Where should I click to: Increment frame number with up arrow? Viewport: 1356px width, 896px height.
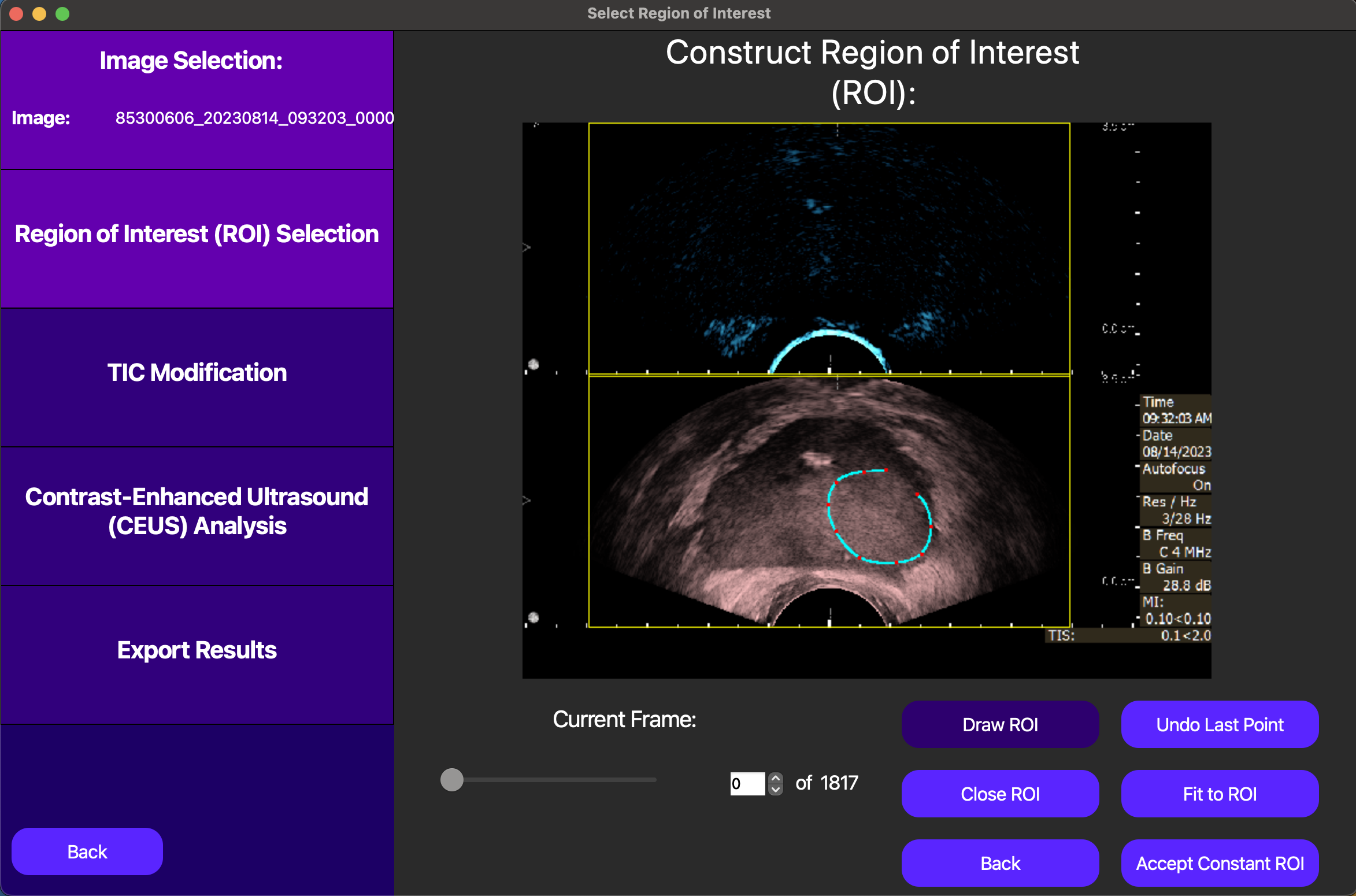coord(776,778)
